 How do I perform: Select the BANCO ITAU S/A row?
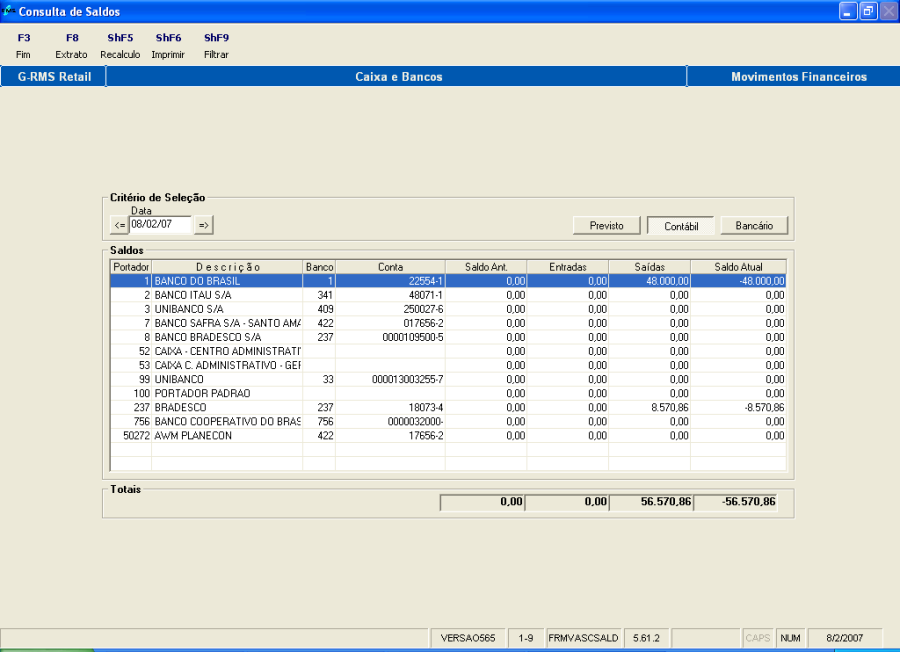point(300,295)
